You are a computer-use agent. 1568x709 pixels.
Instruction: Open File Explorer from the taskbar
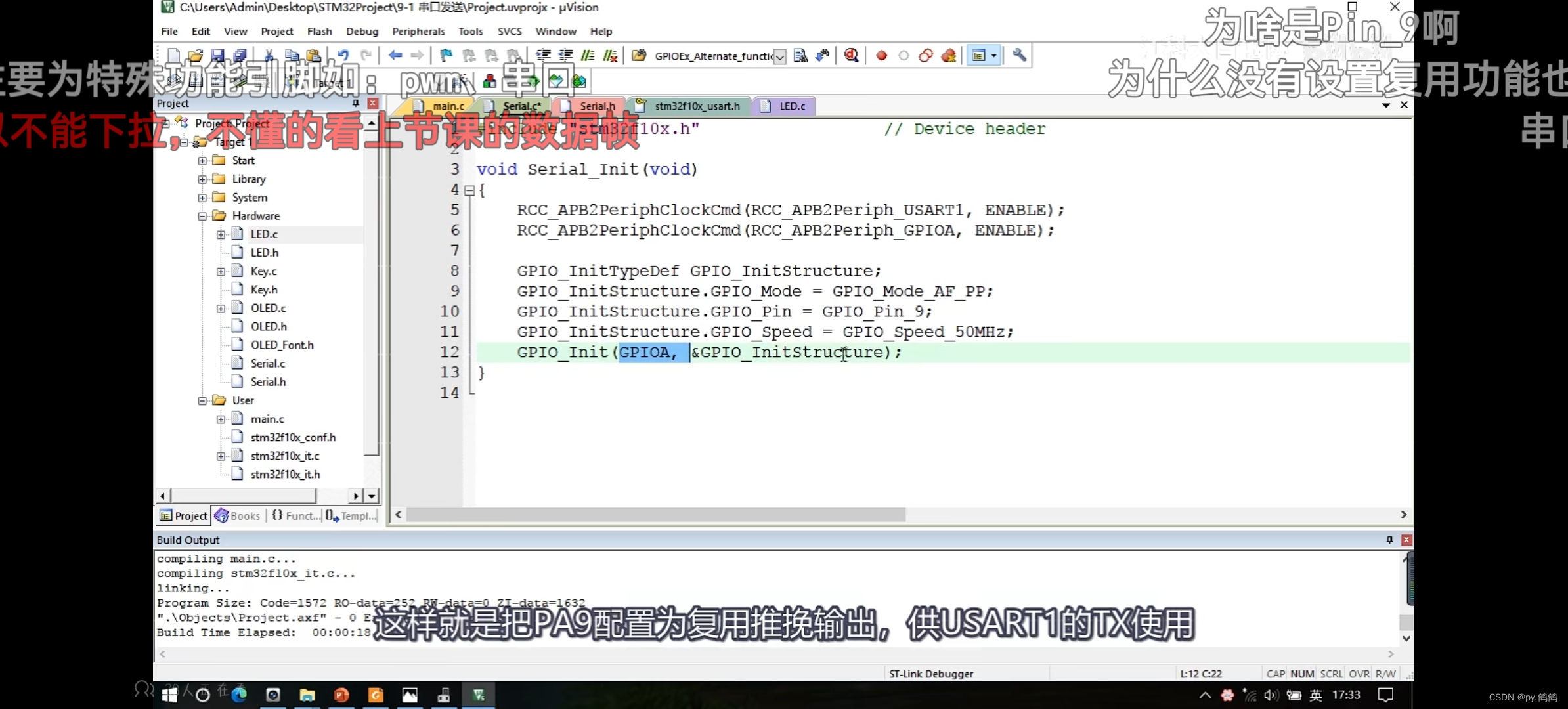click(307, 695)
